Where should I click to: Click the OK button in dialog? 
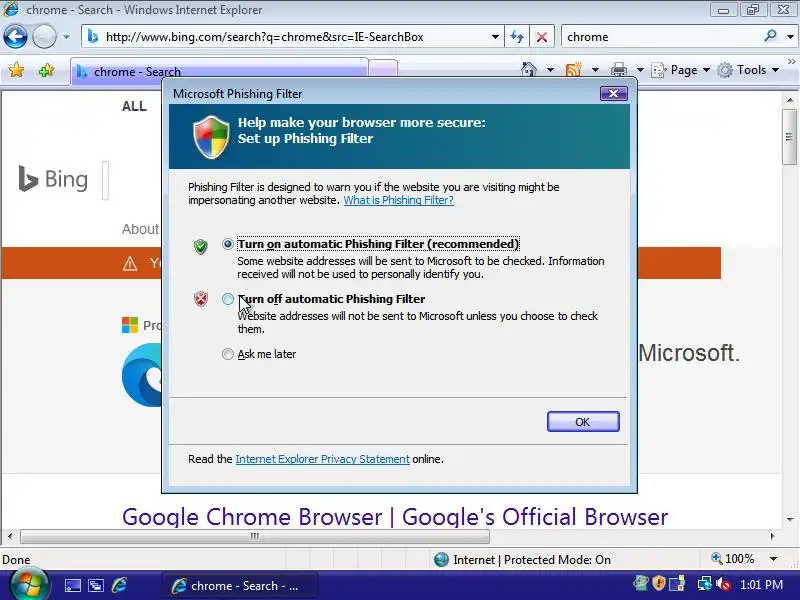(583, 421)
